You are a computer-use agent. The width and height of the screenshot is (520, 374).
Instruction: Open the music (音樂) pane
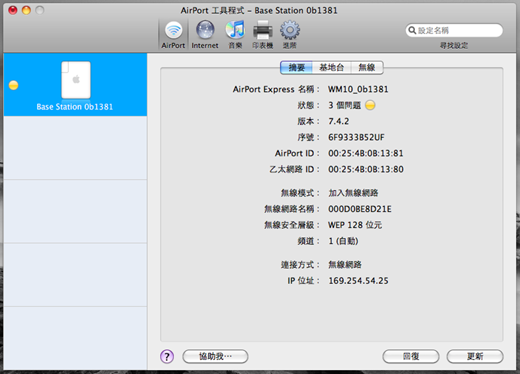point(235,35)
